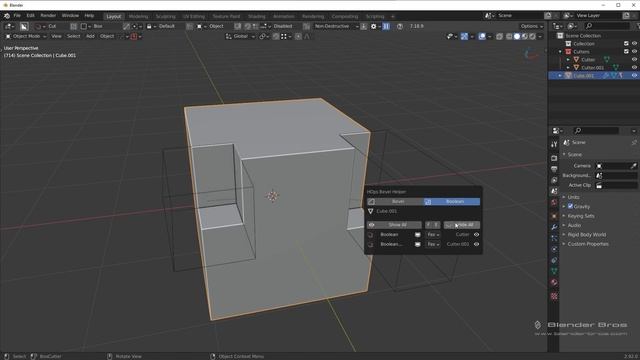Open first boolean's Fast solver dropdown

433,235
